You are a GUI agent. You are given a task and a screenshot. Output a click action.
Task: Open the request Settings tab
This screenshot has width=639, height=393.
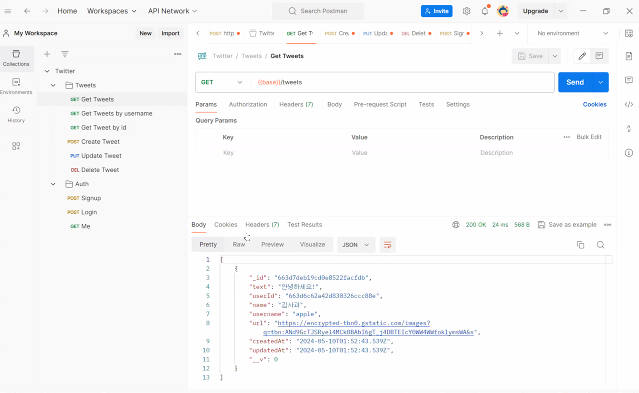(x=458, y=104)
